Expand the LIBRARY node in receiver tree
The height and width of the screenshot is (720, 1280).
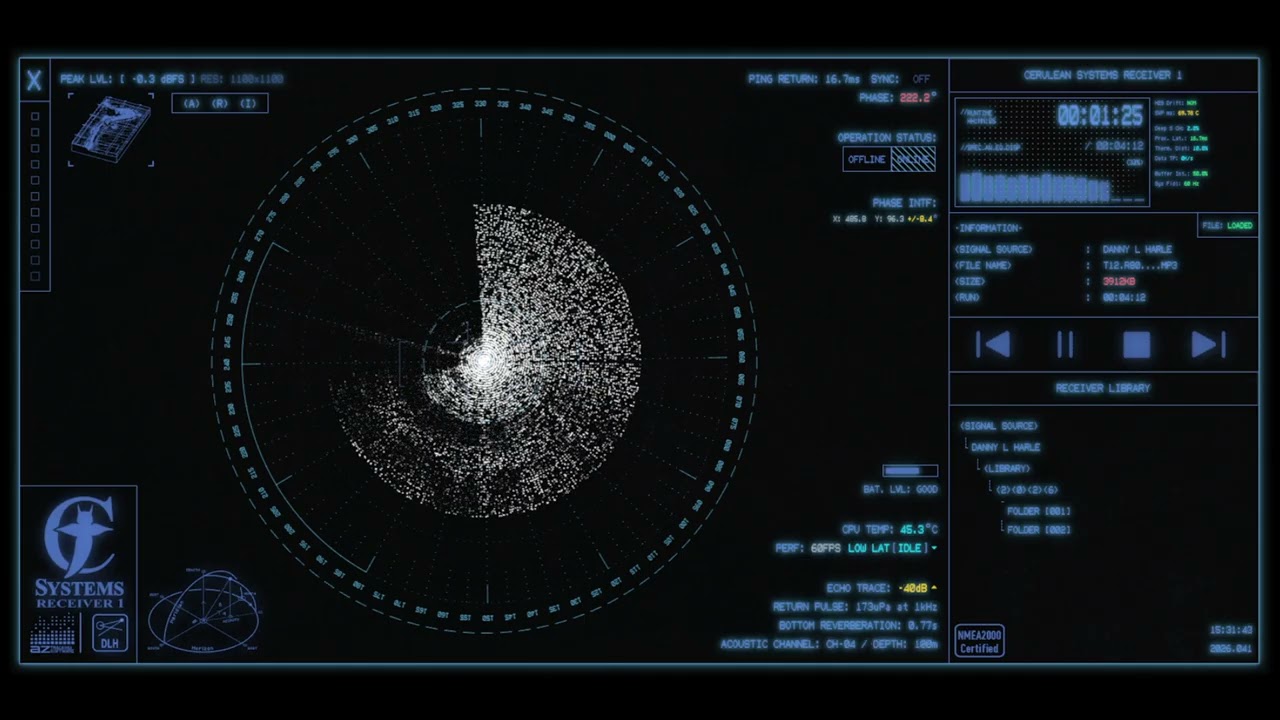click(x=1006, y=468)
